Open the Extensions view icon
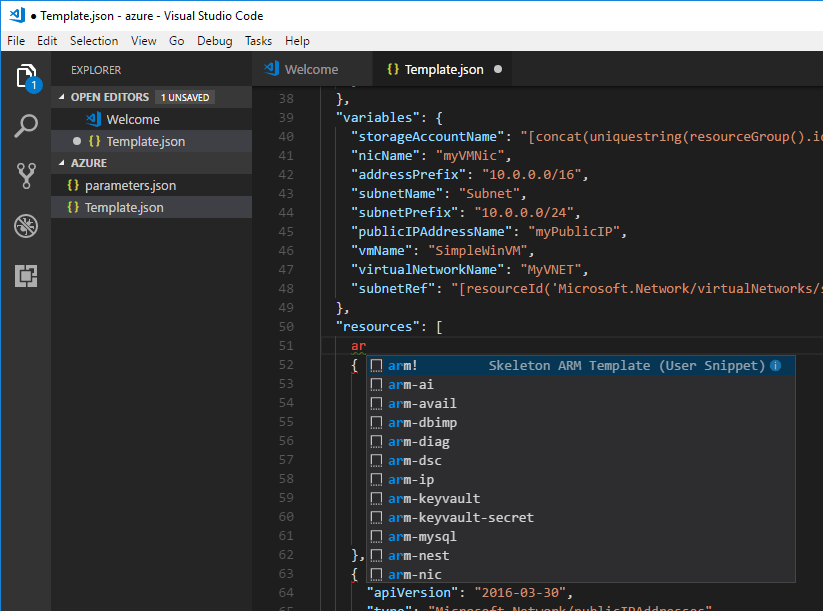Image resolution: width=823 pixels, height=611 pixels. pyautogui.click(x=26, y=276)
